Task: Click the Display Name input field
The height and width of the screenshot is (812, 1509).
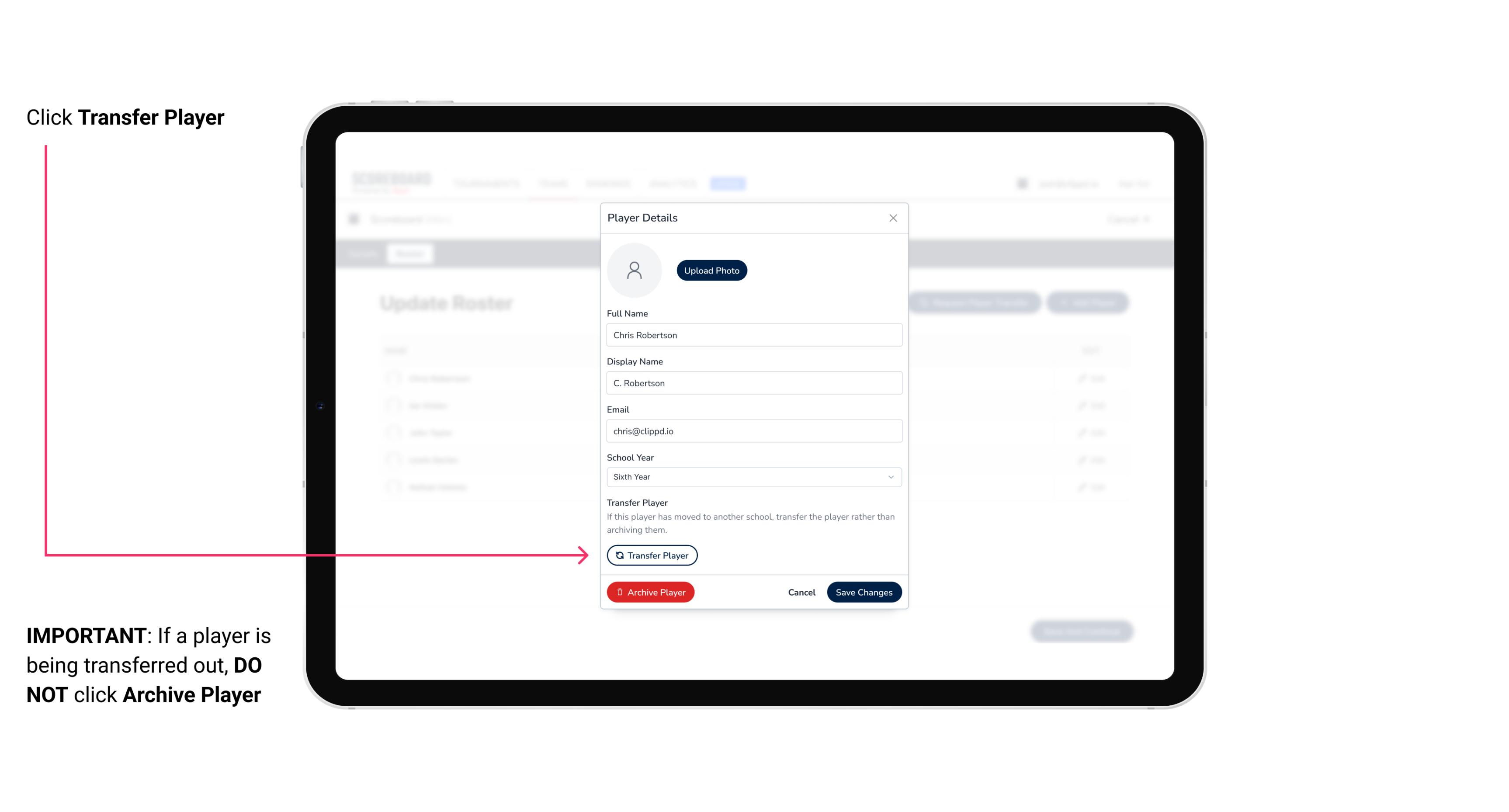Action: [753, 383]
